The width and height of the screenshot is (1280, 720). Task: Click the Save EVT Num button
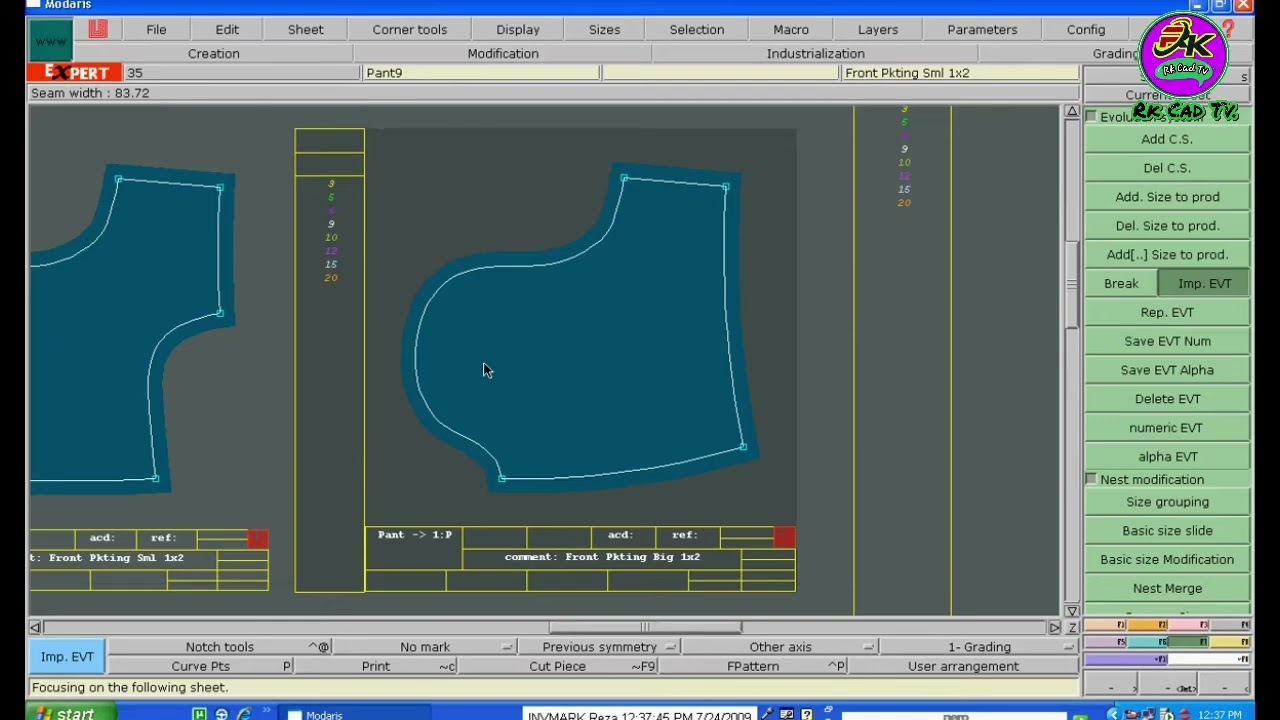pyautogui.click(x=1167, y=341)
